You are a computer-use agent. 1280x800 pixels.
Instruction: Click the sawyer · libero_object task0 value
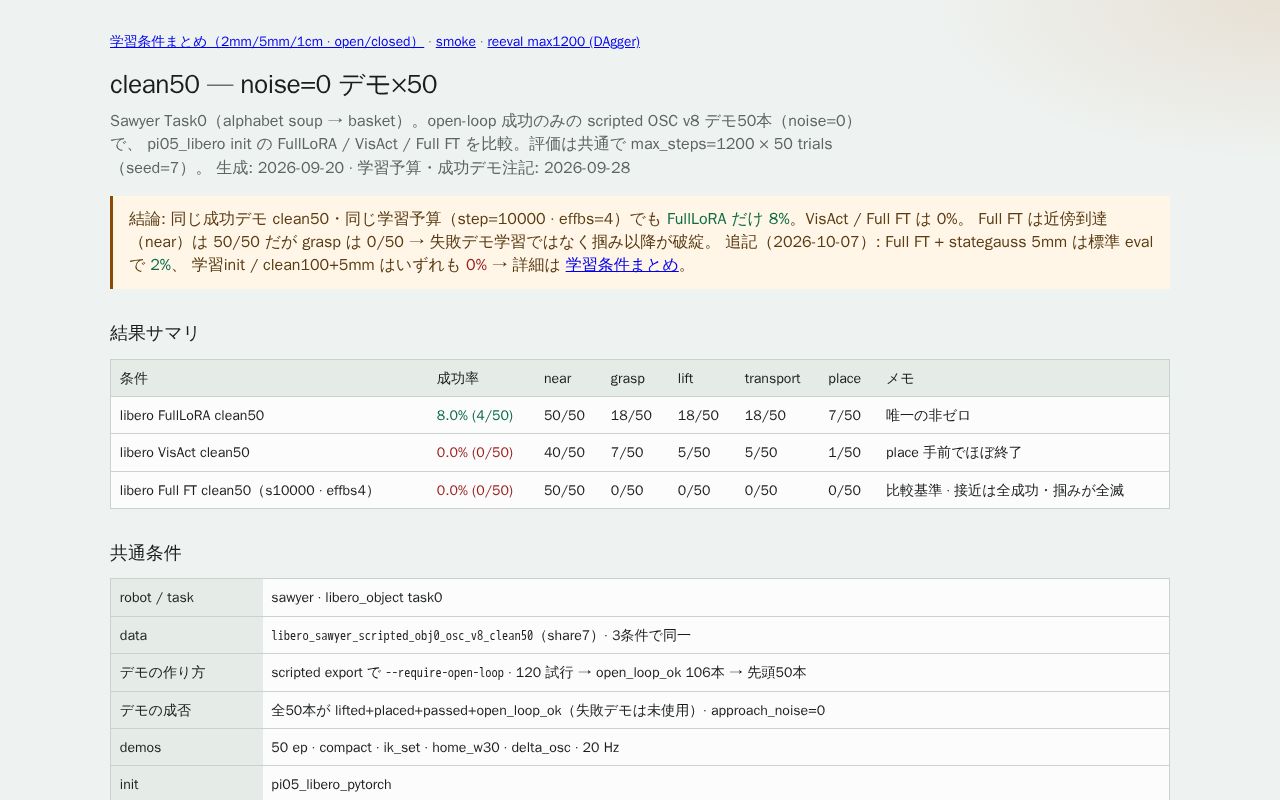pyautogui.click(x=357, y=597)
